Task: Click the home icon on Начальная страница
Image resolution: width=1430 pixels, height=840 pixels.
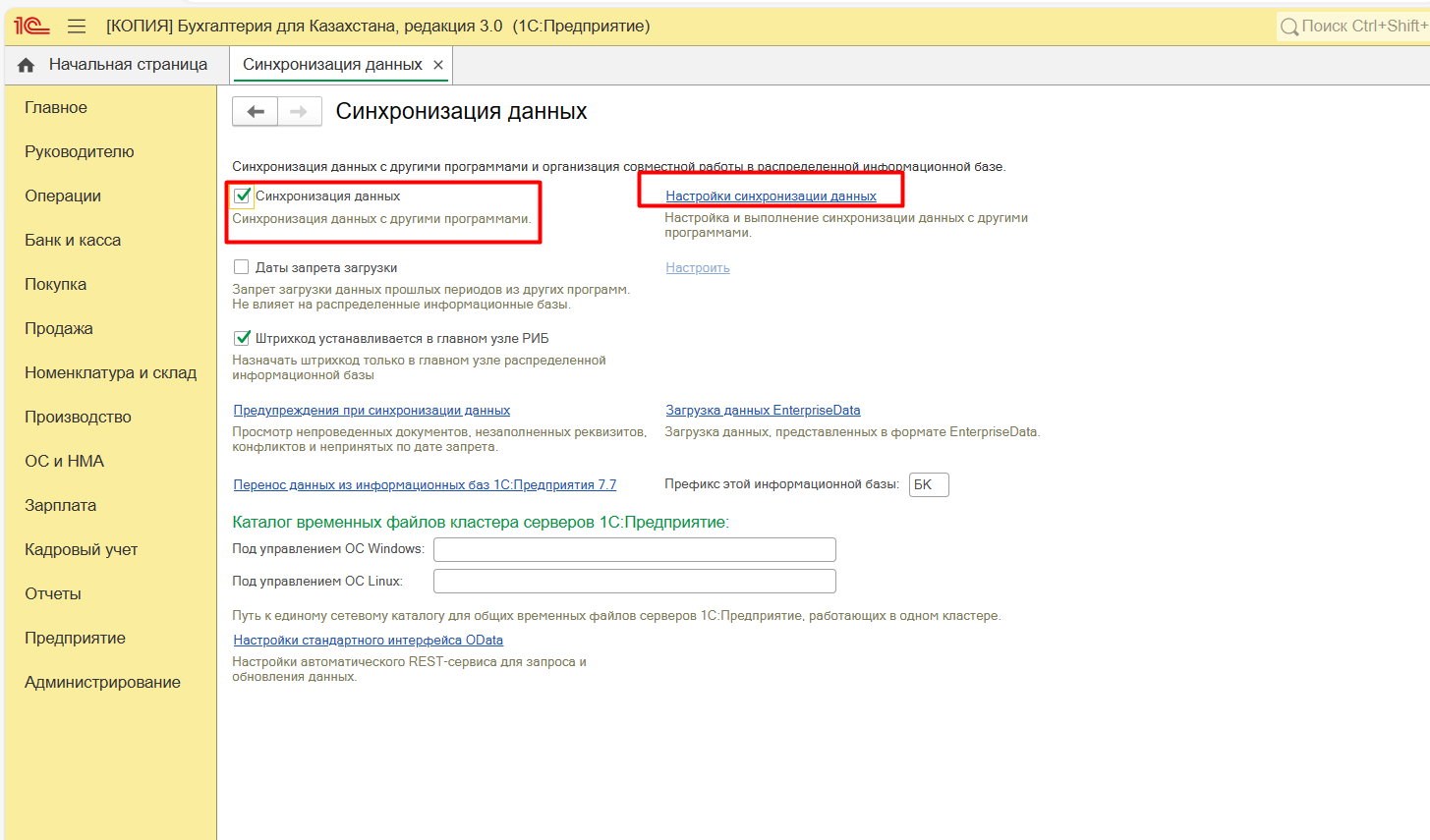Action: pyautogui.click(x=27, y=65)
